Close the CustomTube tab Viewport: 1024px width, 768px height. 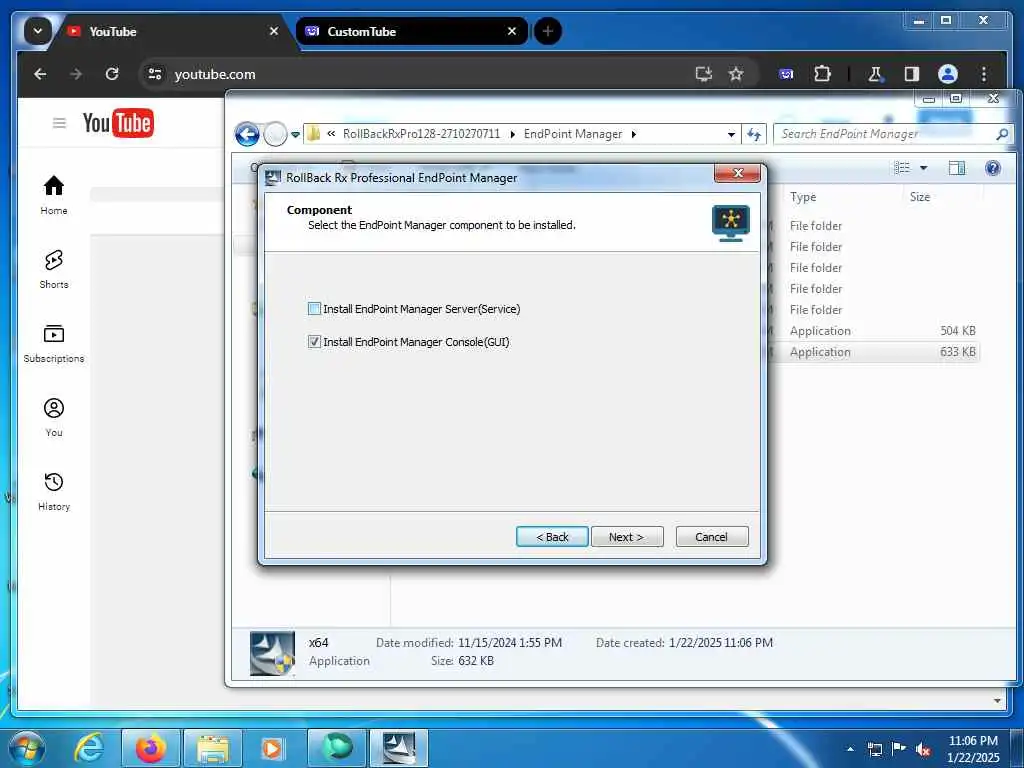[x=512, y=31]
